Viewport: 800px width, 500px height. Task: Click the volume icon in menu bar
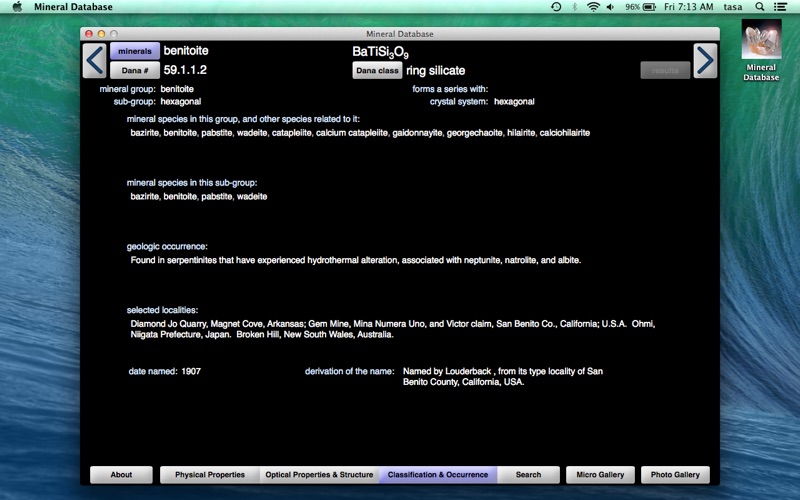tap(611, 7)
